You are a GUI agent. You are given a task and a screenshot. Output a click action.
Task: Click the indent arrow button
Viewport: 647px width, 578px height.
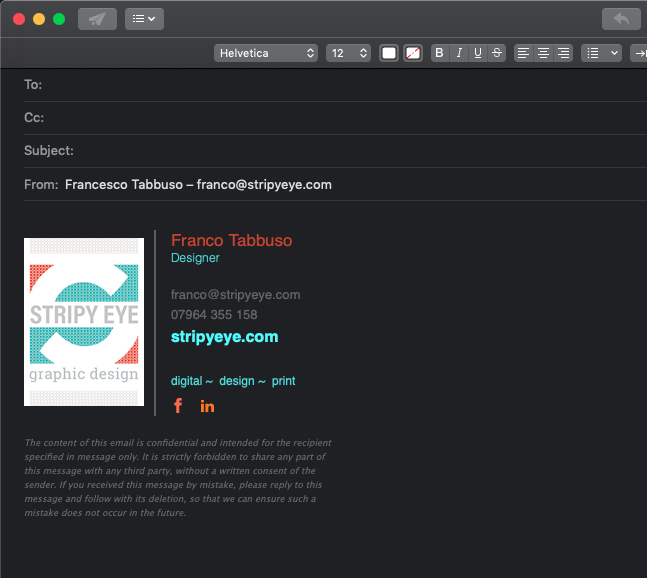click(639, 53)
